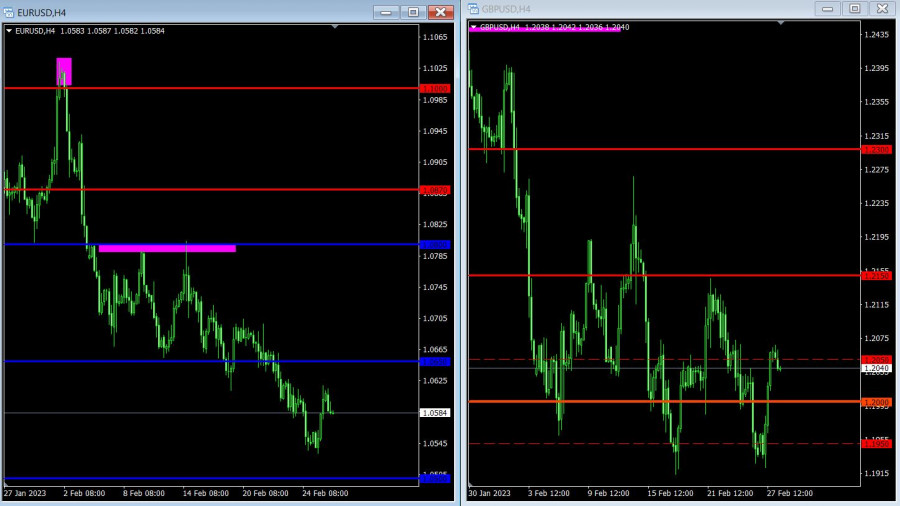Click the red 1.1000 price label
This screenshot has width=900, height=506.
pyautogui.click(x=435, y=88)
